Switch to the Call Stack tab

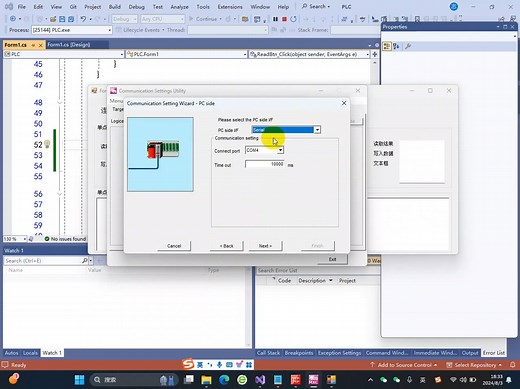pyautogui.click(x=268, y=353)
